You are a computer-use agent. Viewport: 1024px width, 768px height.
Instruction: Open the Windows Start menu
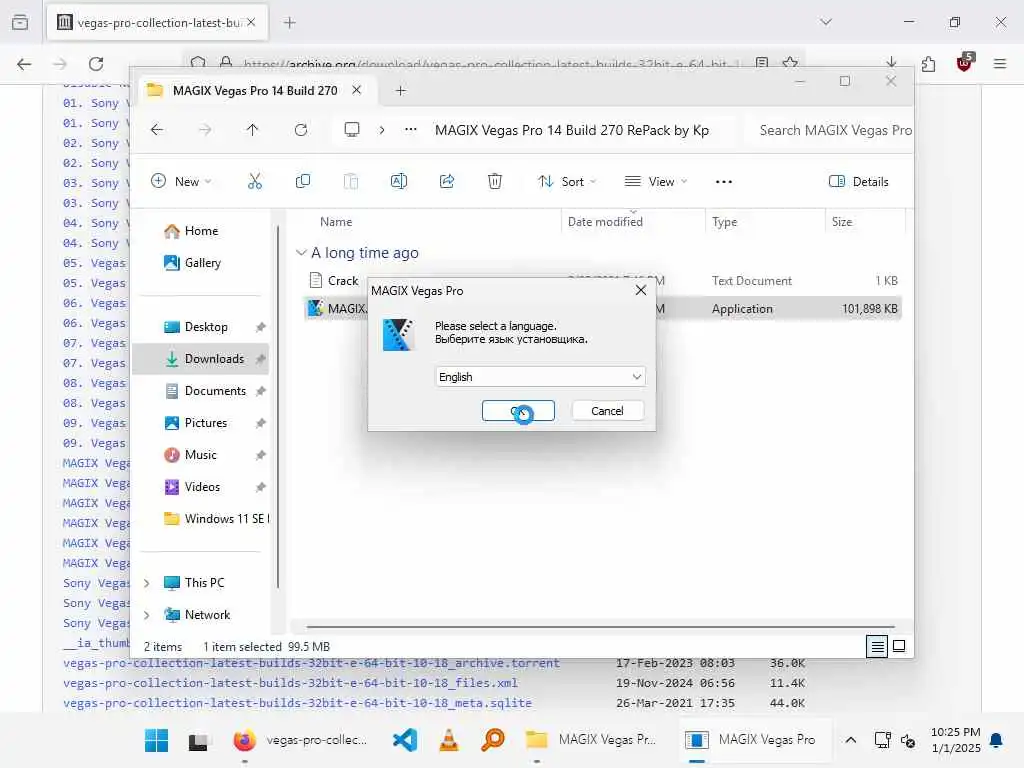[x=157, y=740]
